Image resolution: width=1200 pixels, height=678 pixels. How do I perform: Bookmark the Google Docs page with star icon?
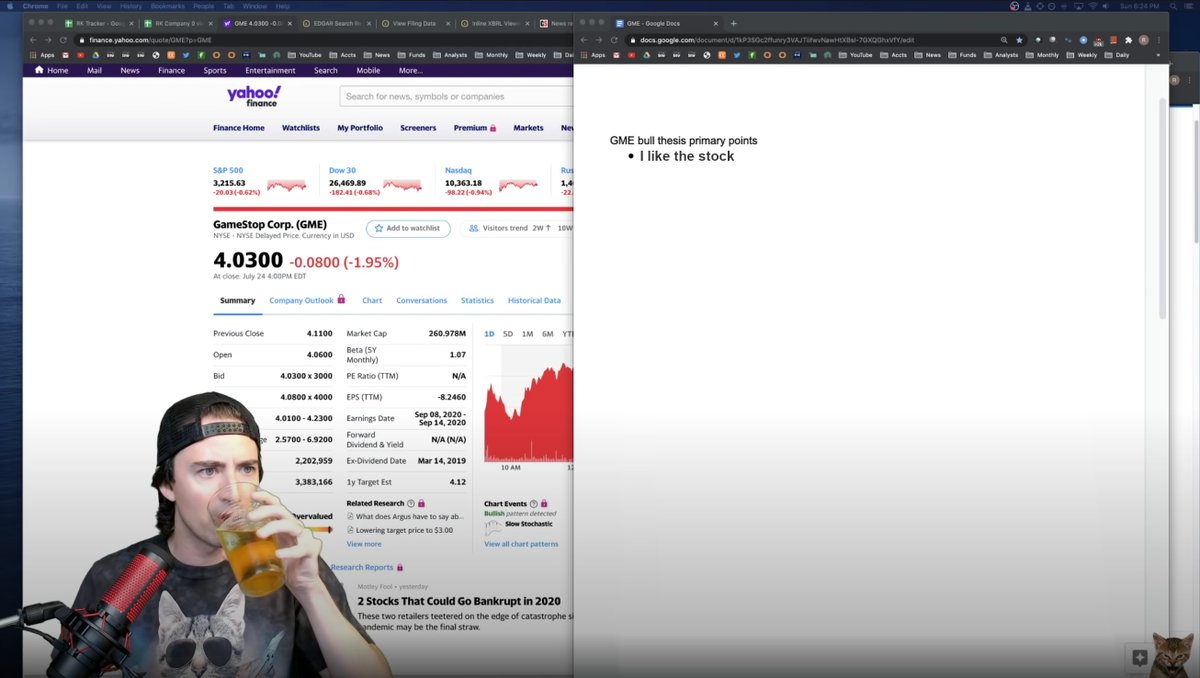coord(1019,40)
